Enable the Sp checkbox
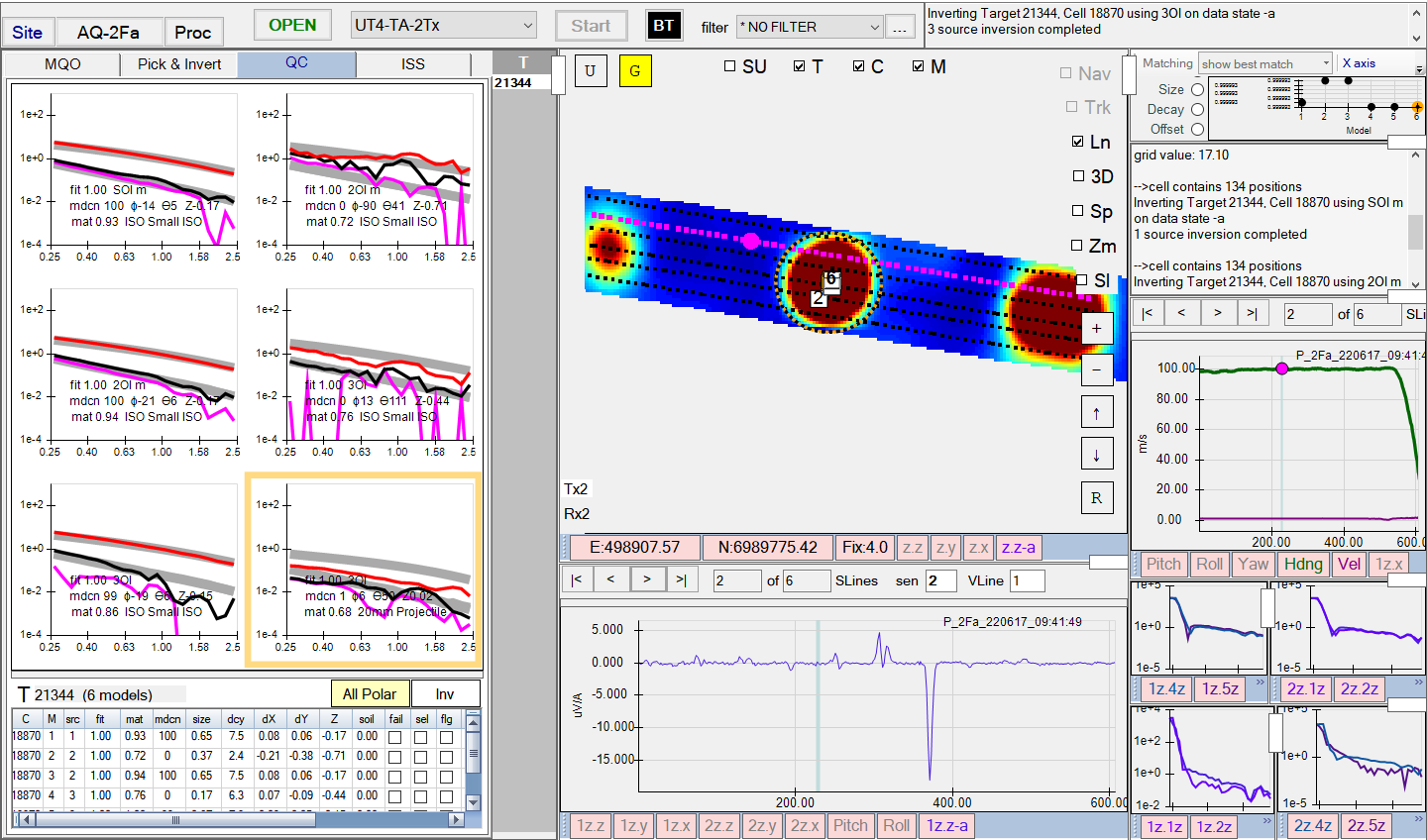The image size is (1427, 840). click(x=1078, y=211)
